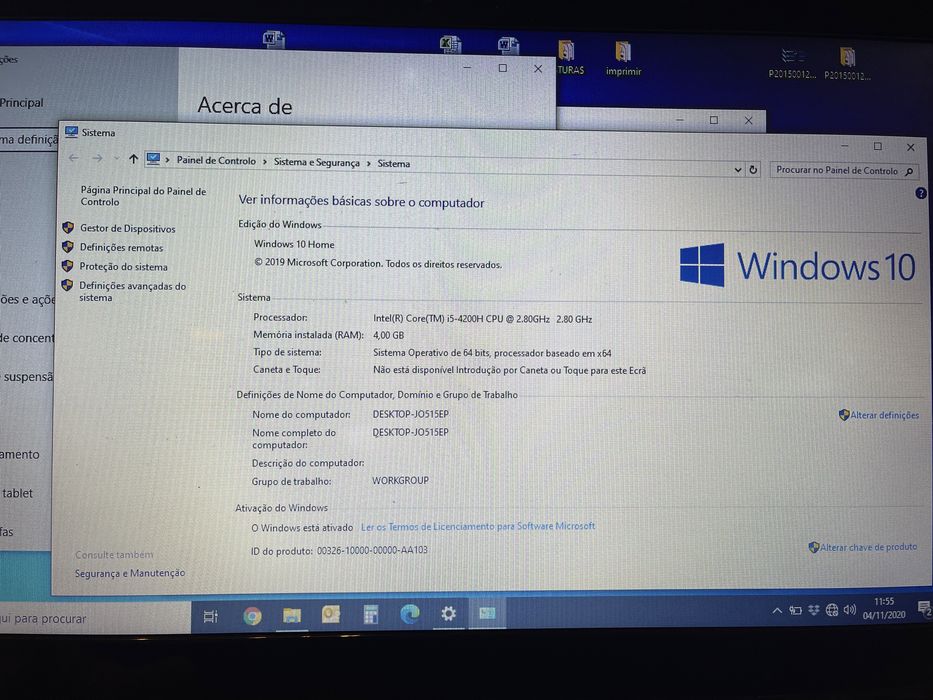The width and height of the screenshot is (933, 700).
Task: Open File Explorer from taskbar
Action: [x=292, y=615]
